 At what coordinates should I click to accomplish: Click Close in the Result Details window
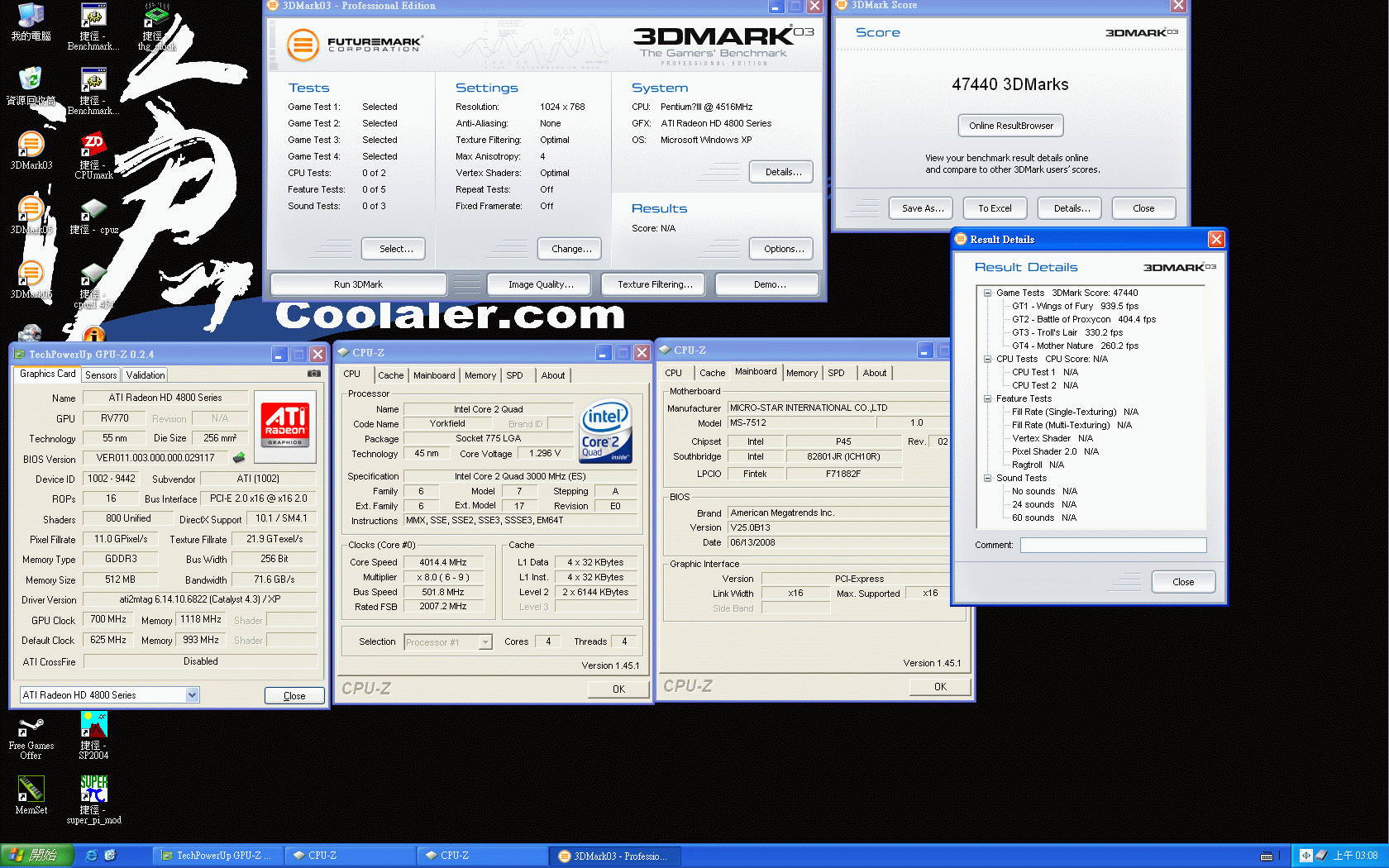(x=1183, y=582)
